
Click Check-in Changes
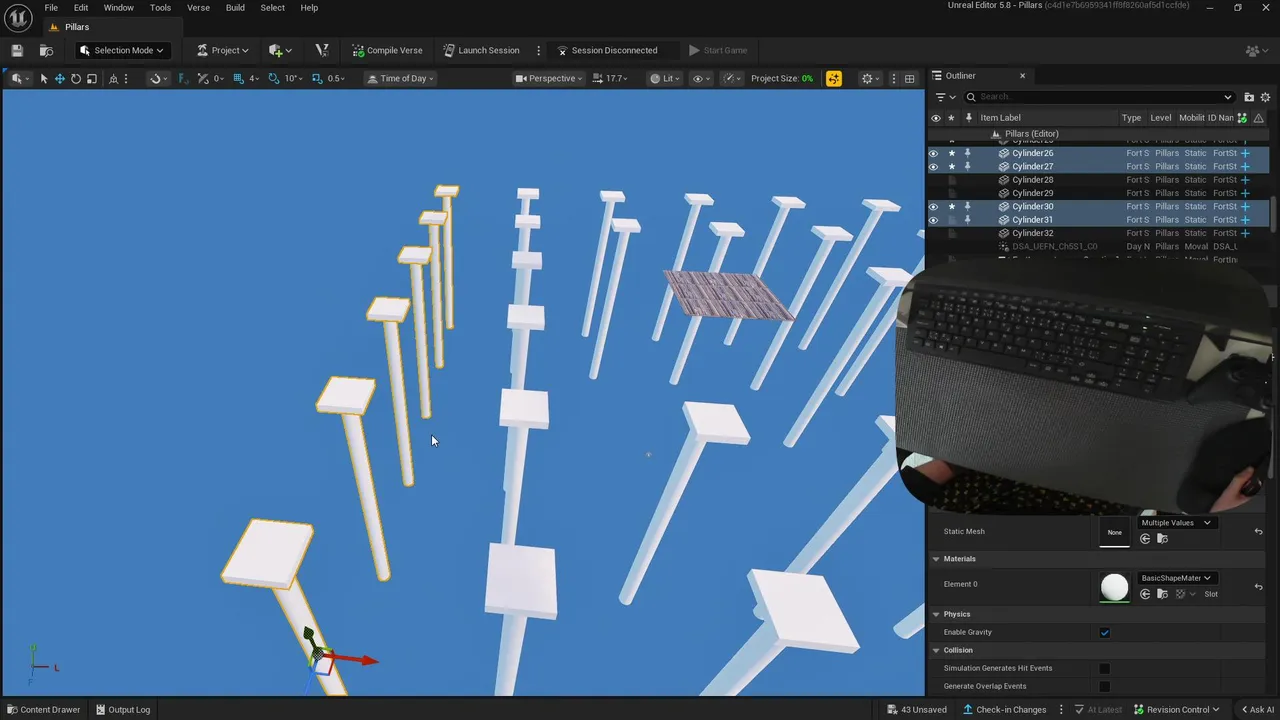pos(1004,710)
